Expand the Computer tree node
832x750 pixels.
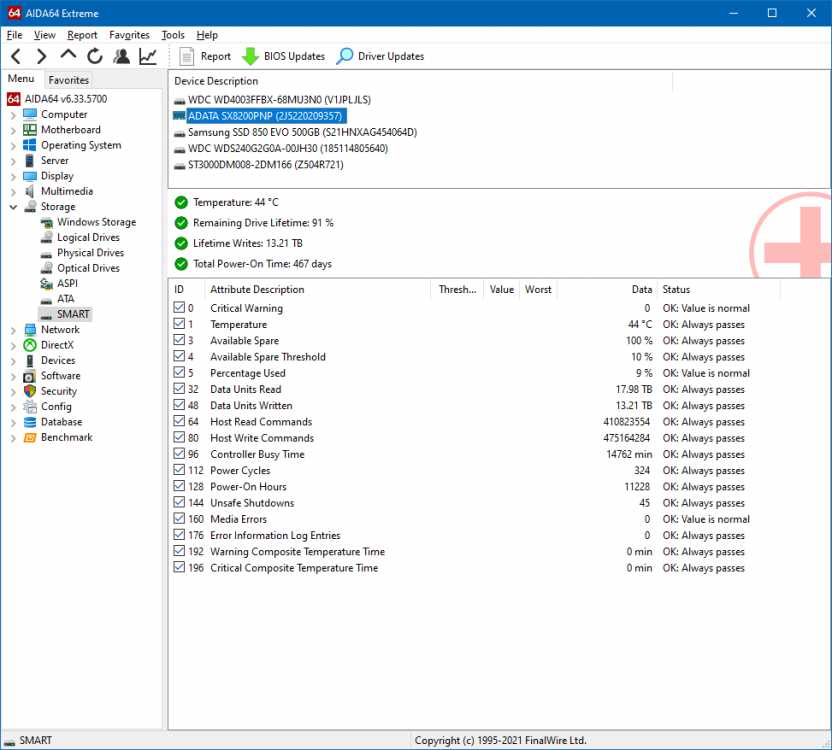13,115
